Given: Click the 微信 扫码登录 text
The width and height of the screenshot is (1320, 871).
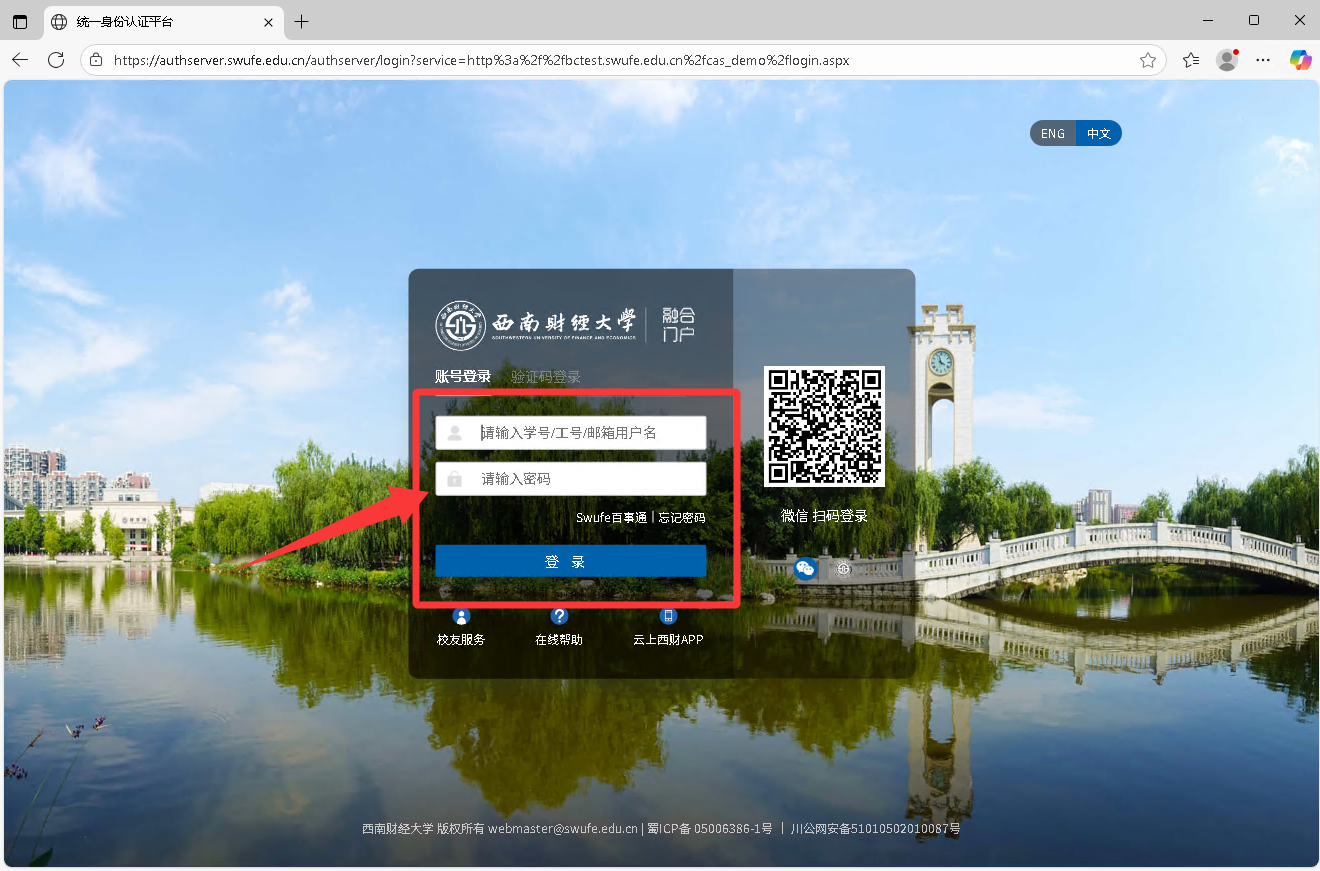Looking at the screenshot, I should 824,516.
